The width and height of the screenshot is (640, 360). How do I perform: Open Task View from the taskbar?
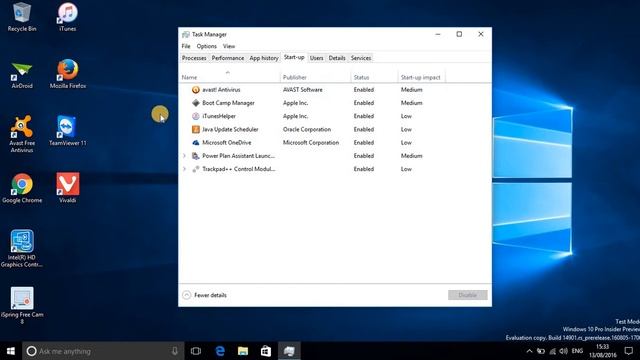pos(196,351)
